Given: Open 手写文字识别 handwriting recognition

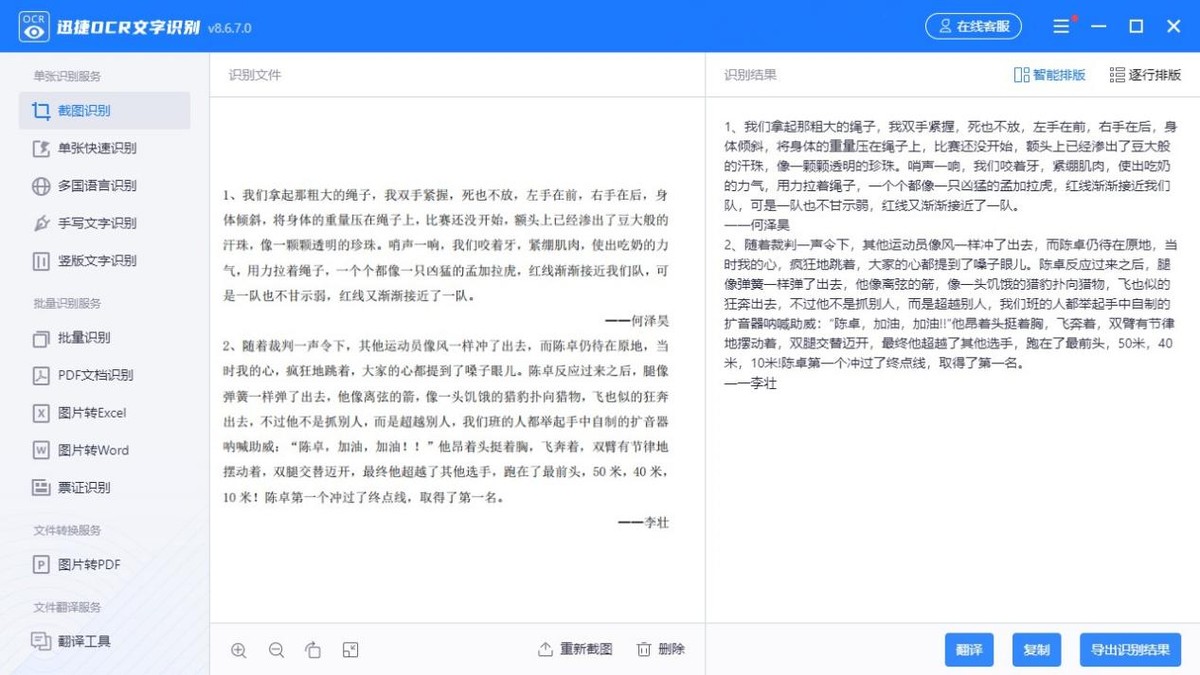Looking at the screenshot, I should coord(92,223).
